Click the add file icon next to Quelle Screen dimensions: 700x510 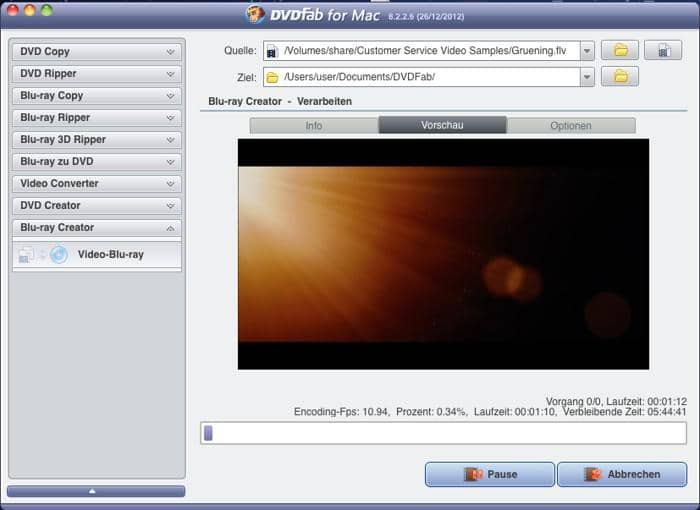coord(663,50)
